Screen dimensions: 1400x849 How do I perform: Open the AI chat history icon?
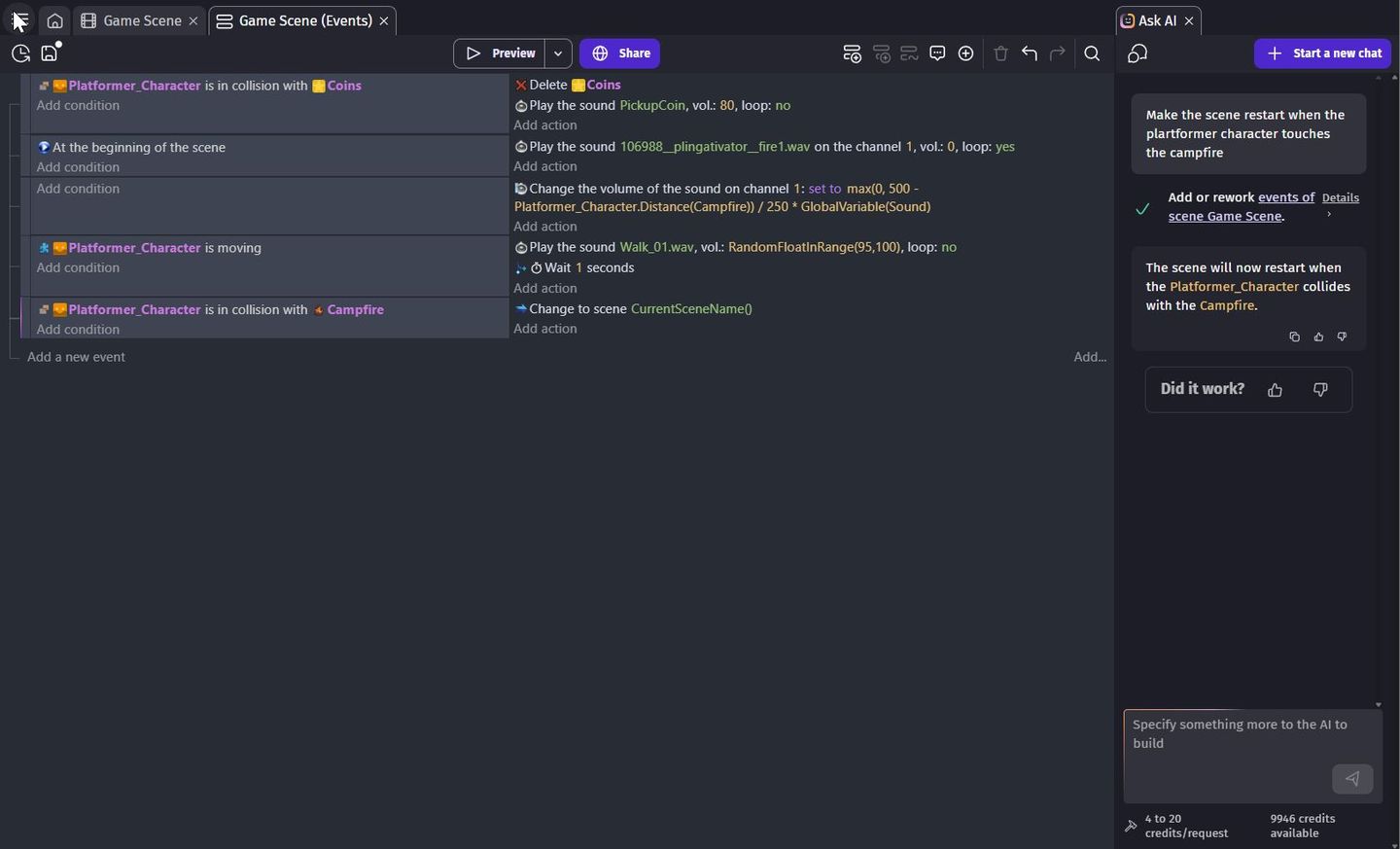[1138, 53]
